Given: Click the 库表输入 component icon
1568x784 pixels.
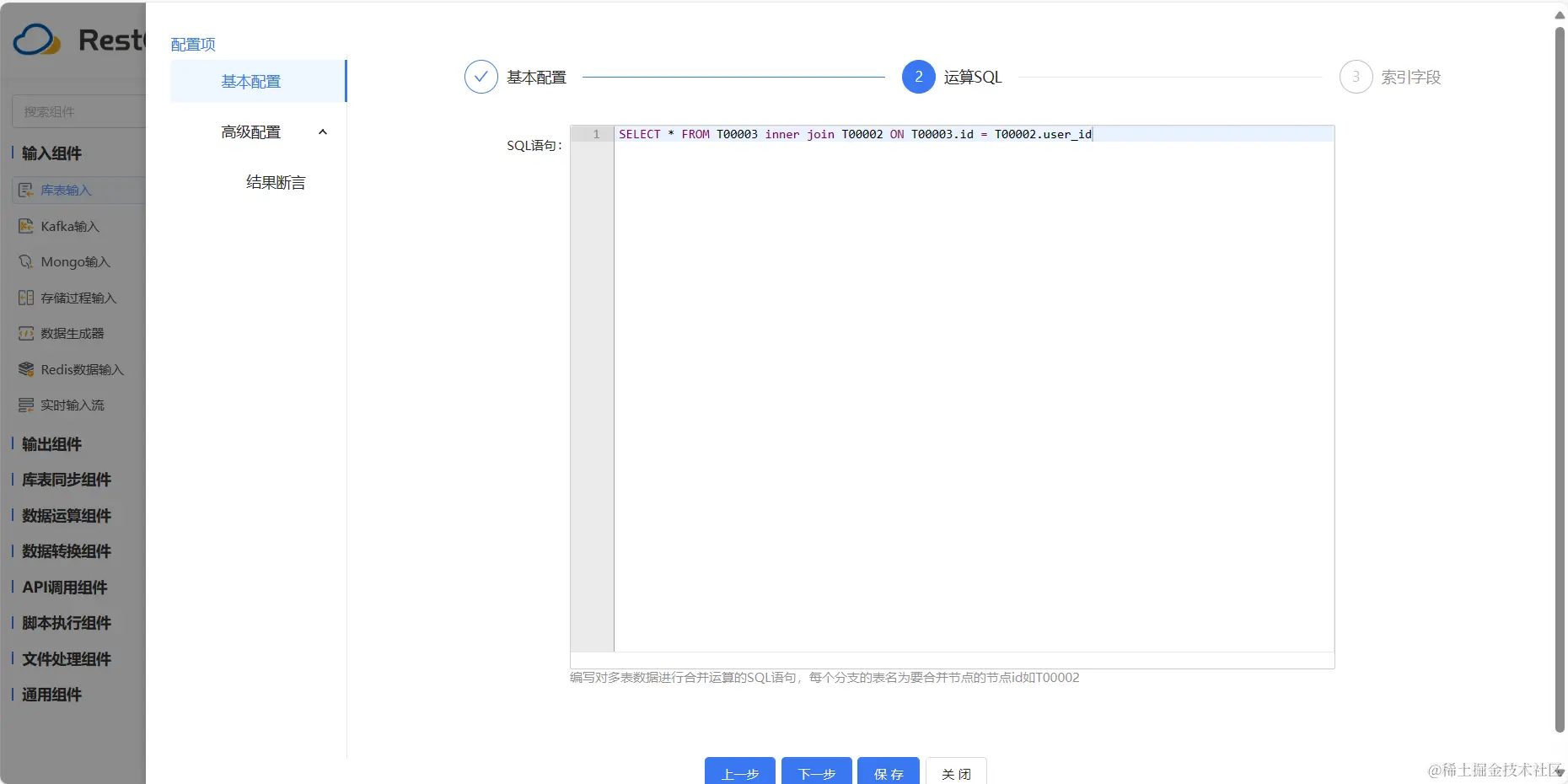Looking at the screenshot, I should (26, 191).
